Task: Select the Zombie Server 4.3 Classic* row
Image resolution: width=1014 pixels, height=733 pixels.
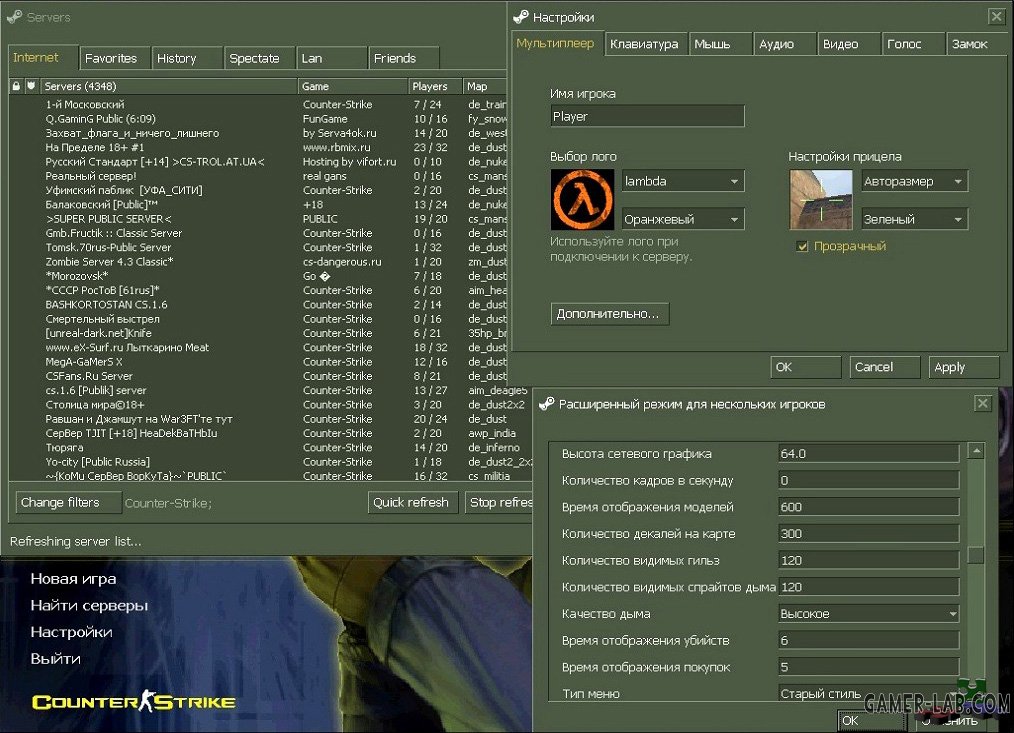Action: point(258,261)
